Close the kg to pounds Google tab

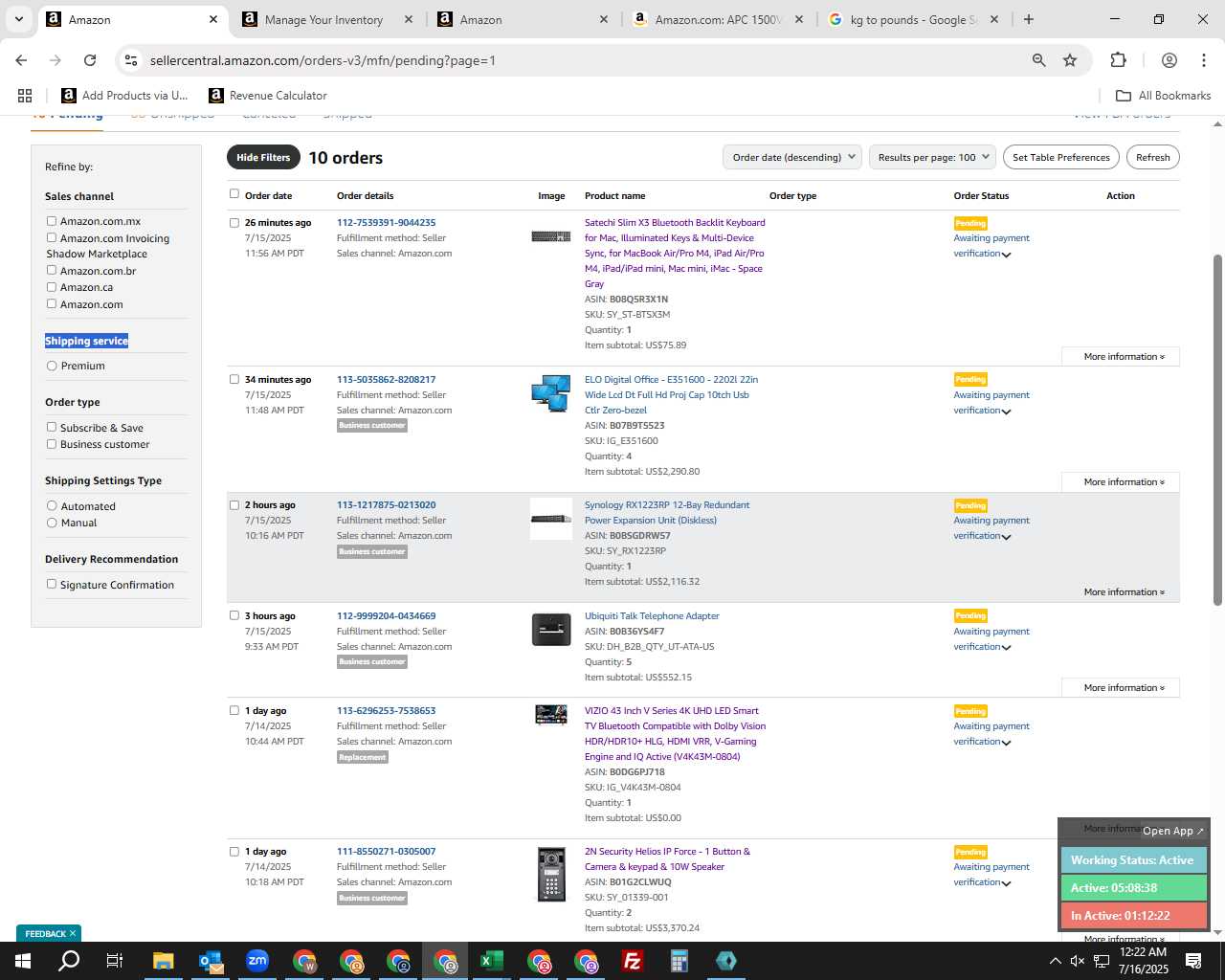tap(994, 19)
